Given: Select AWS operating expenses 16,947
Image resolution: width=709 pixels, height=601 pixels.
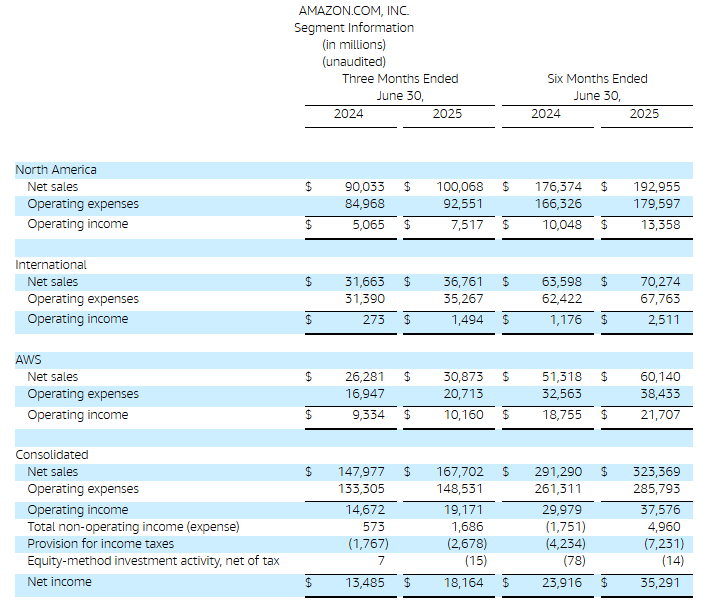Looking at the screenshot, I should (364, 394).
